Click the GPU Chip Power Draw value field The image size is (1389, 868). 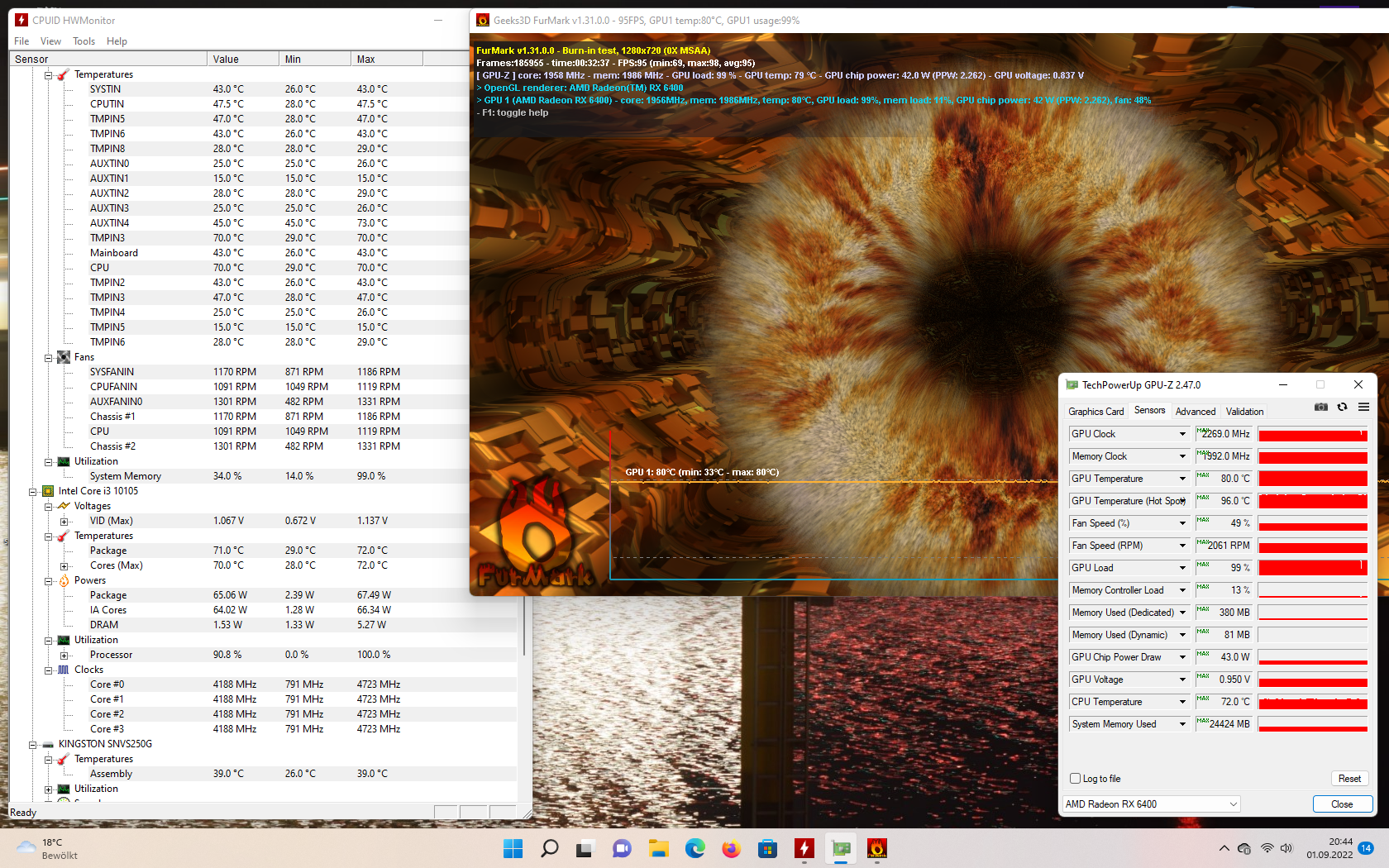pyautogui.click(x=1224, y=657)
